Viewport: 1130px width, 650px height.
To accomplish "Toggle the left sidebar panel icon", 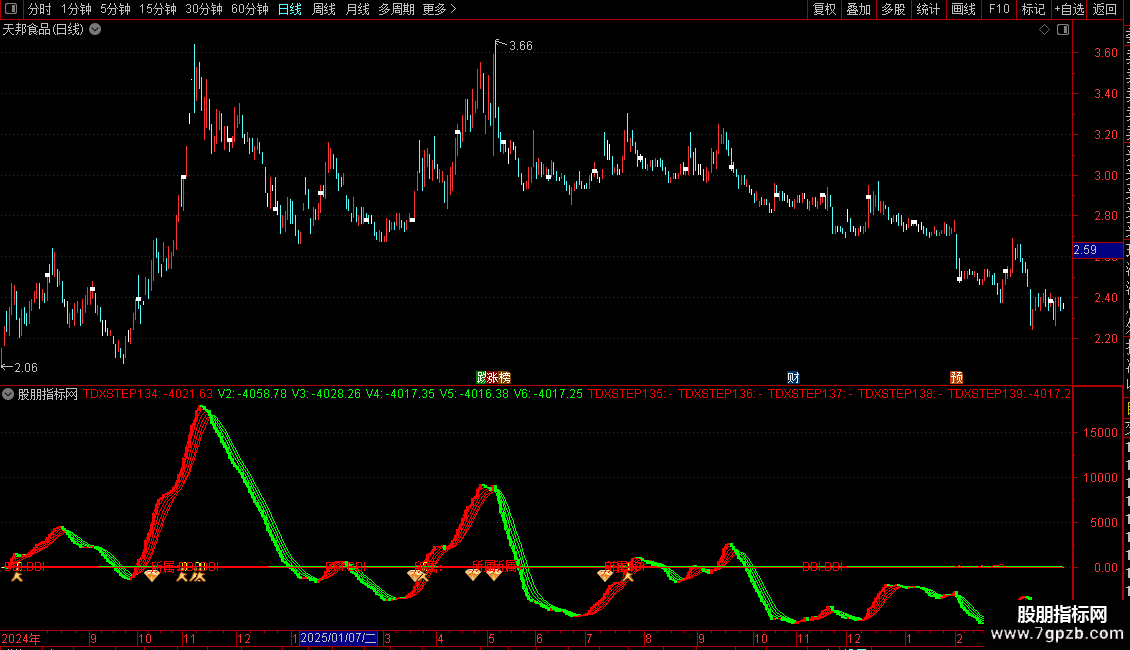I will [x=11, y=9].
